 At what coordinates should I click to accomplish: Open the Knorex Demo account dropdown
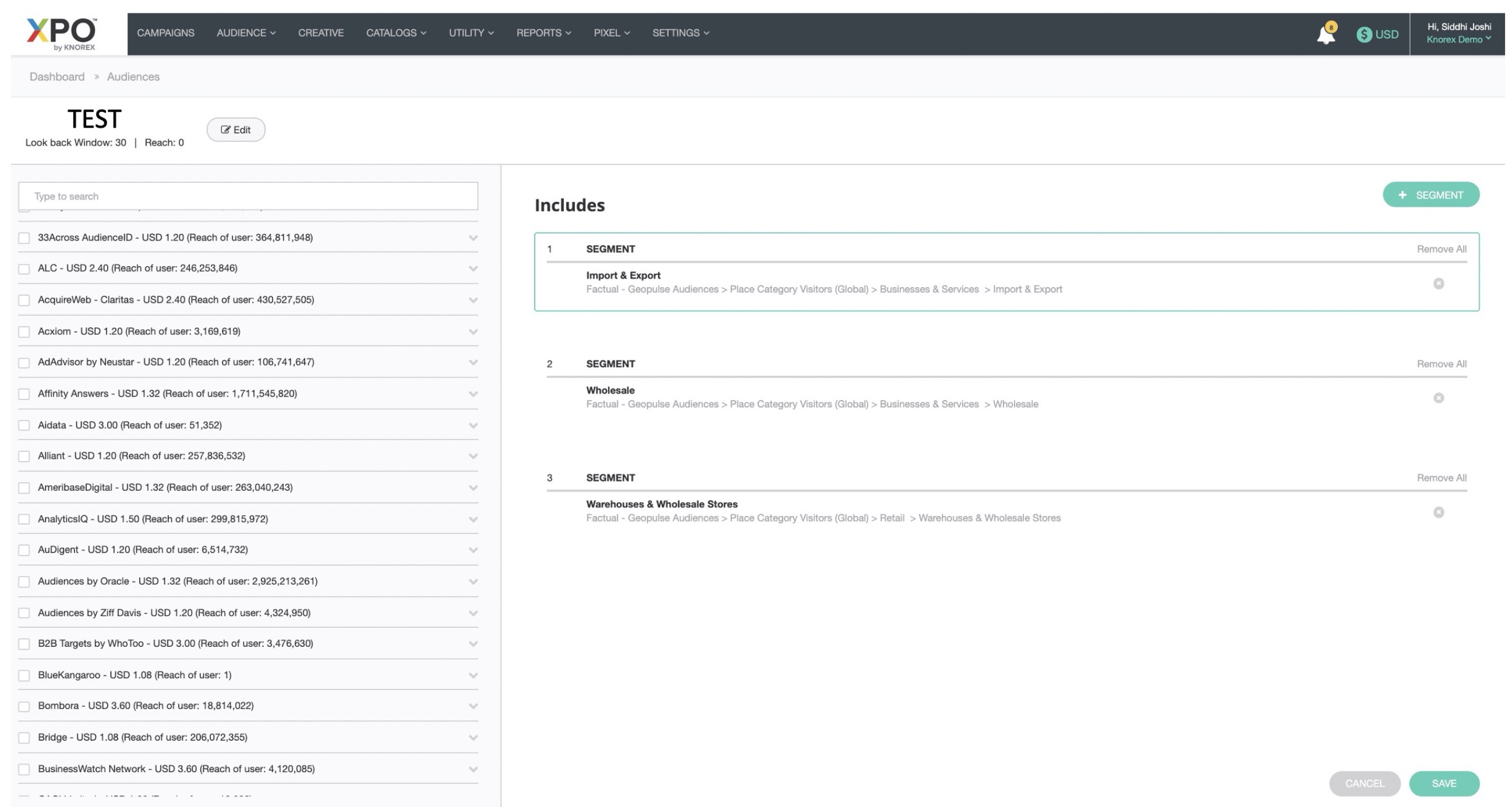pyautogui.click(x=1458, y=40)
